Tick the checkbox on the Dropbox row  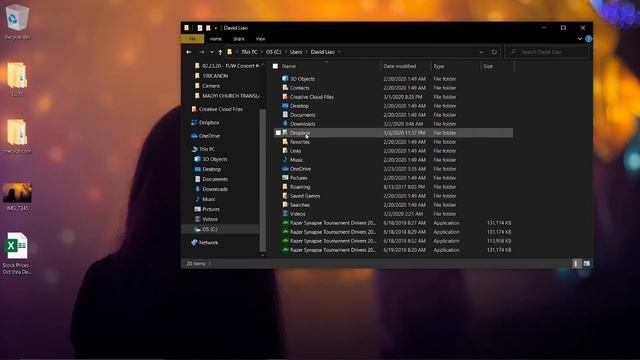pyautogui.click(x=278, y=133)
